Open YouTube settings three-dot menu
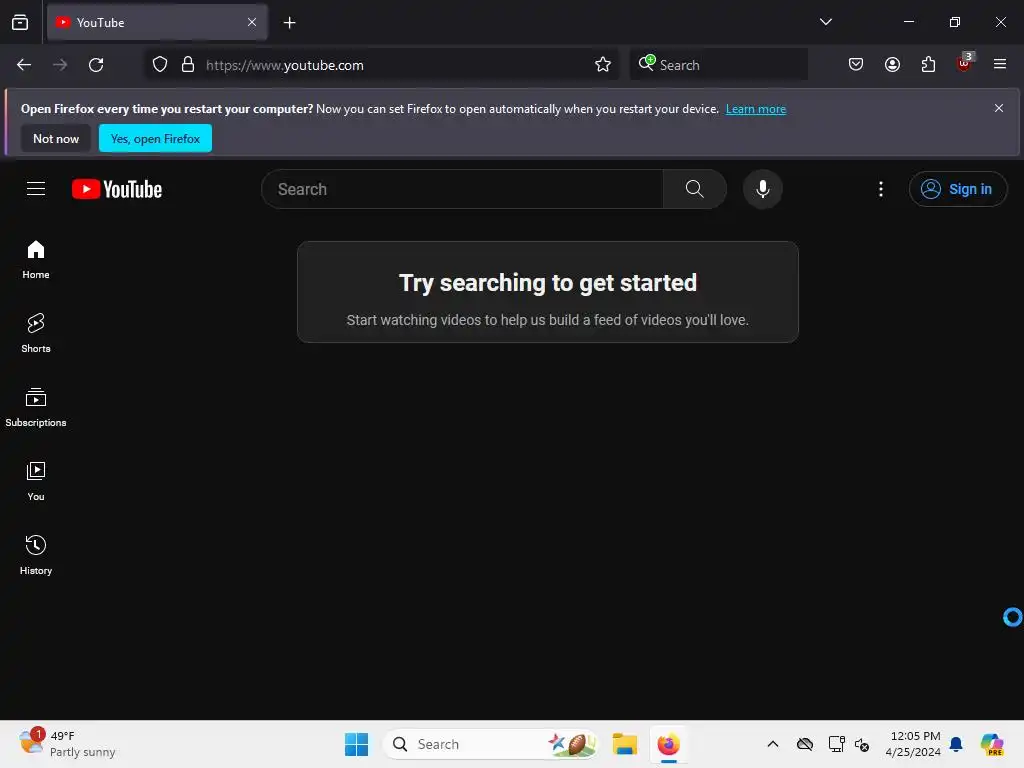Screen dimensions: 1024x768 [x=881, y=189]
